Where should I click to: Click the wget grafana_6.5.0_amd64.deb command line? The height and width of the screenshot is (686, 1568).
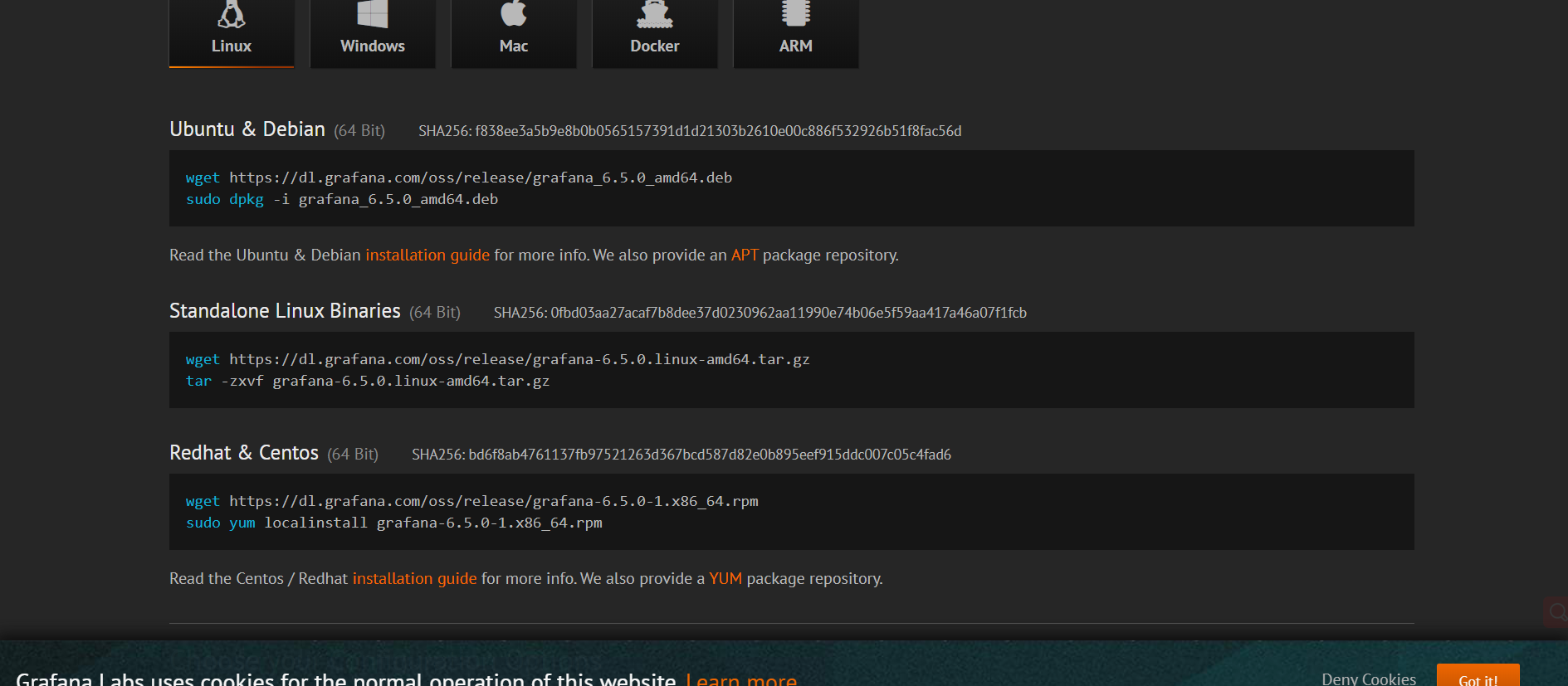point(459,178)
